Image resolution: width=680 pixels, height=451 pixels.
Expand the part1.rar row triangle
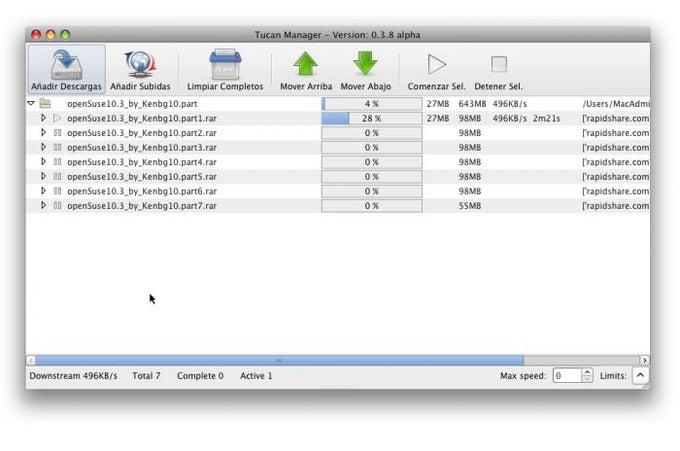pyautogui.click(x=43, y=118)
